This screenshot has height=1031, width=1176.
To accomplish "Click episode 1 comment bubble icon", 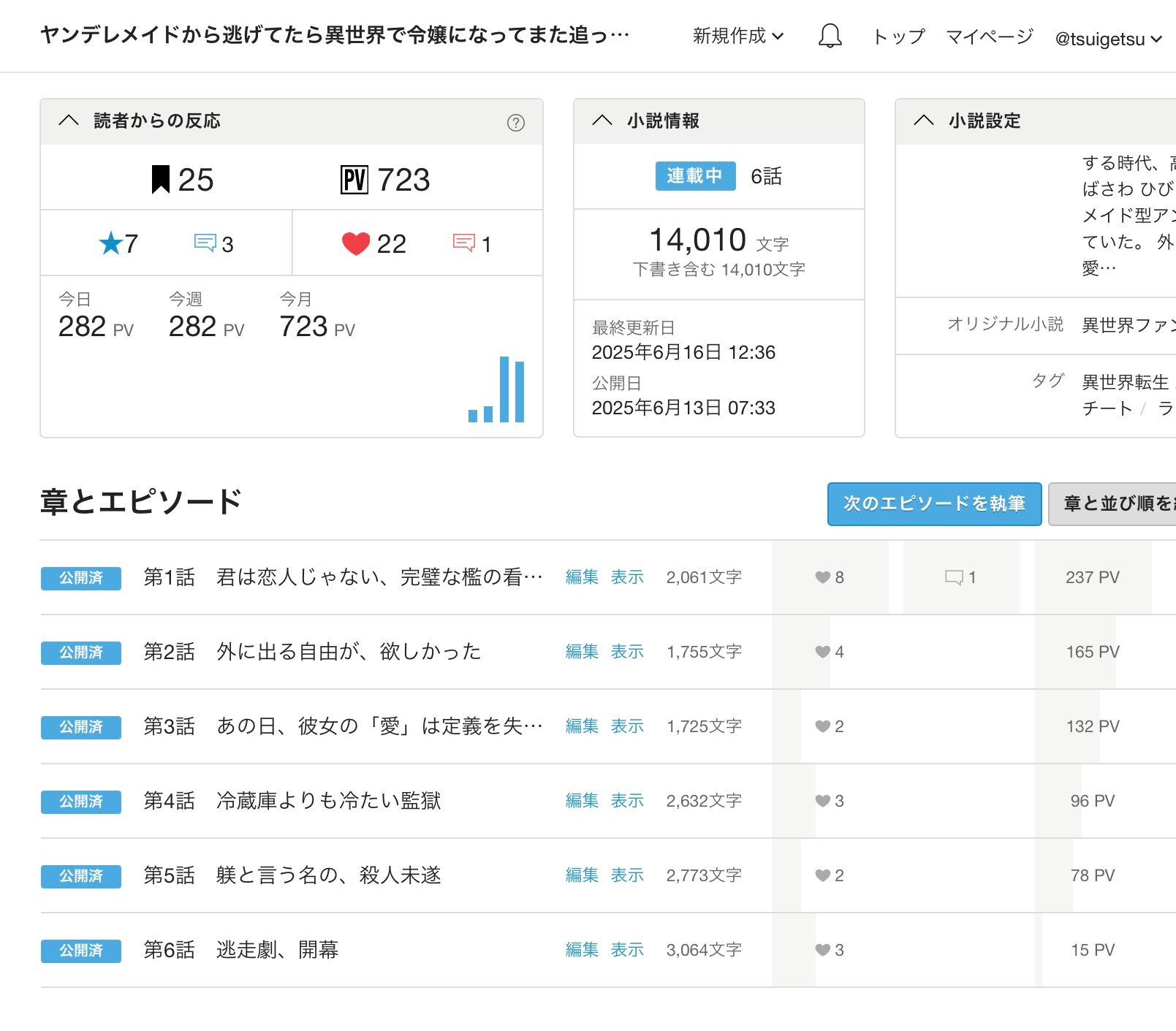I will point(954,577).
